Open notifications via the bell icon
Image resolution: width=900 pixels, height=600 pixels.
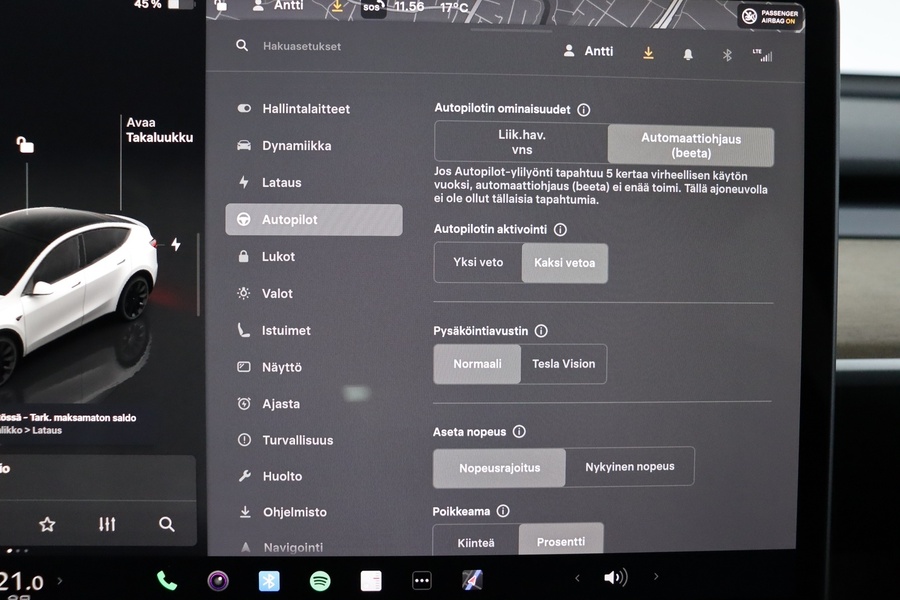pyautogui.click(x=686, y=55)
